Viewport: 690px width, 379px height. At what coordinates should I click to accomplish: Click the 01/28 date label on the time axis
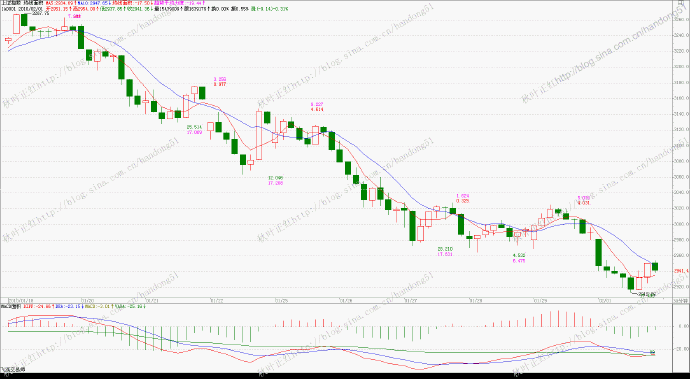476,301
